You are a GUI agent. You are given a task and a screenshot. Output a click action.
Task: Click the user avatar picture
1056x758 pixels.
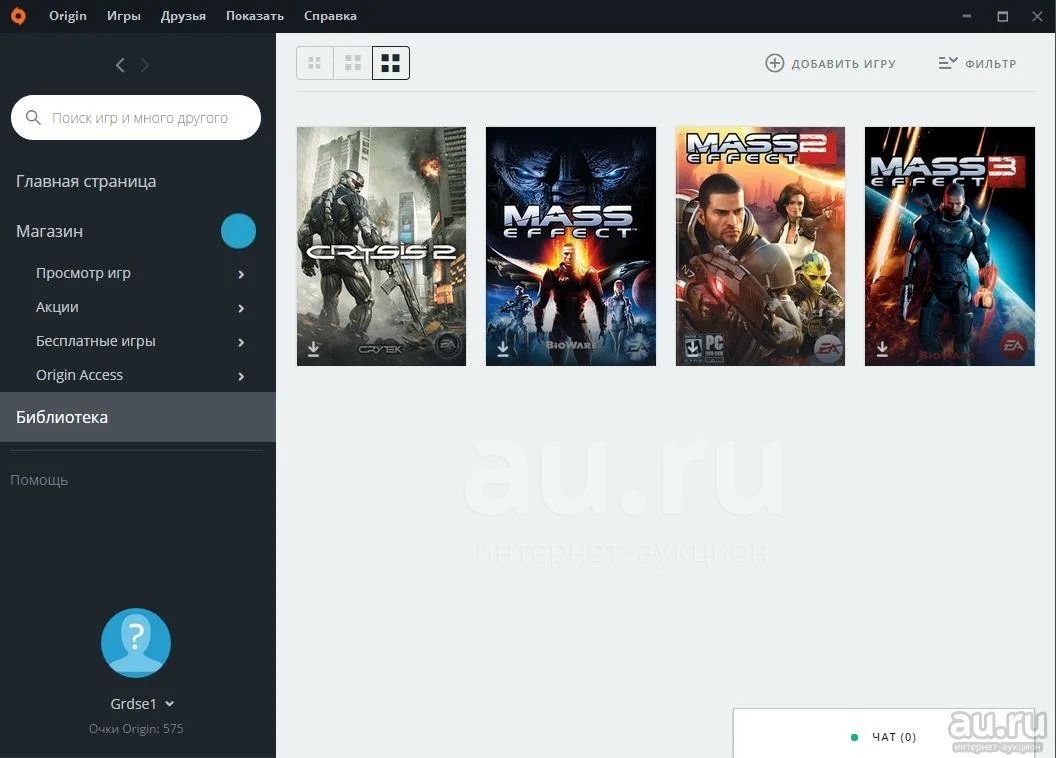click(x=136, y=643)
